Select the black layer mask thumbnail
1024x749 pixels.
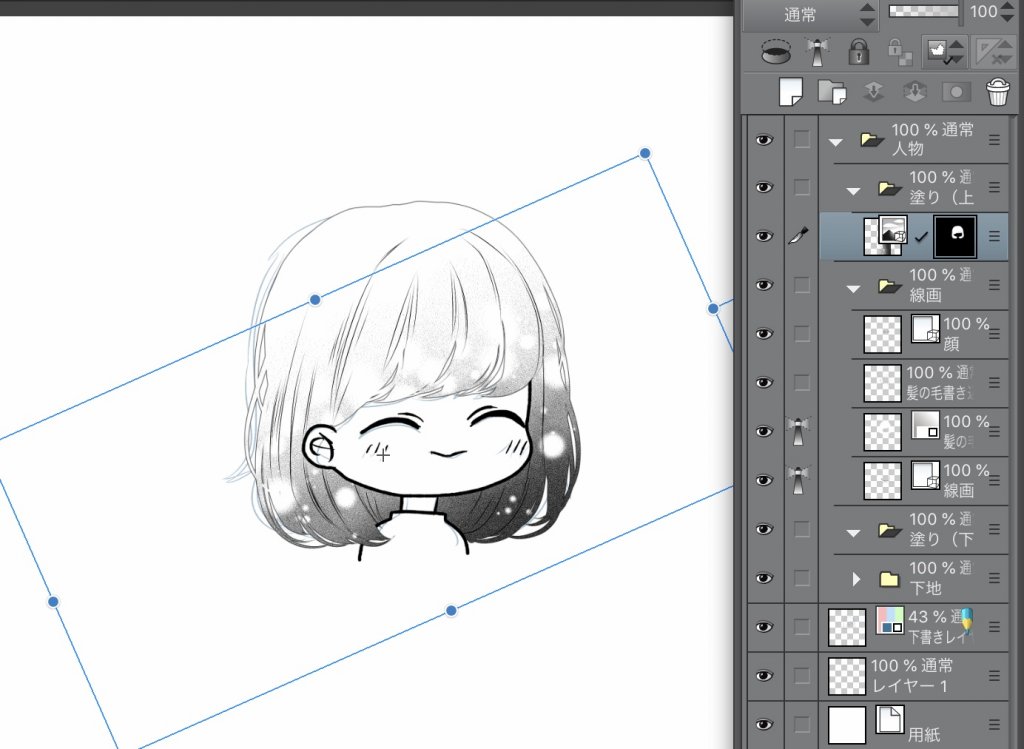954,236
